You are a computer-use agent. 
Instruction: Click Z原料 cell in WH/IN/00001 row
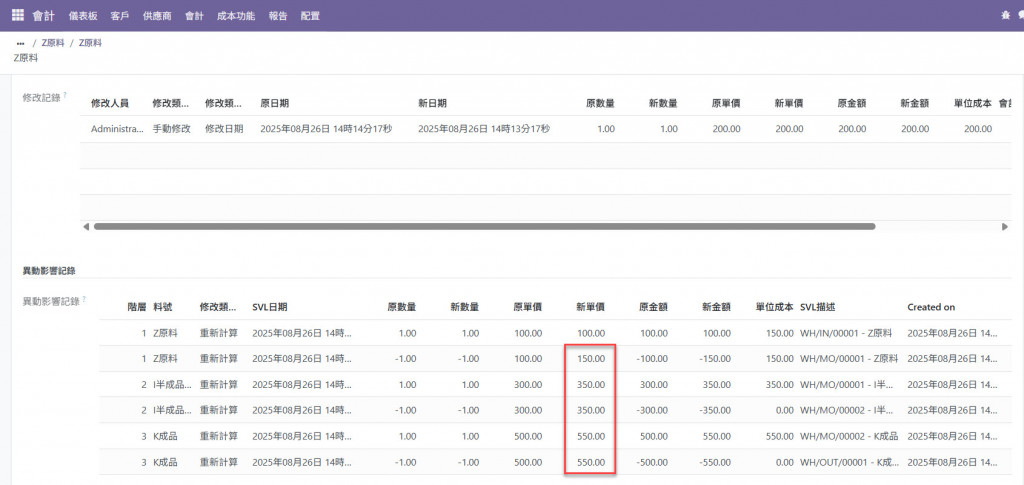[x=165, y=333]
